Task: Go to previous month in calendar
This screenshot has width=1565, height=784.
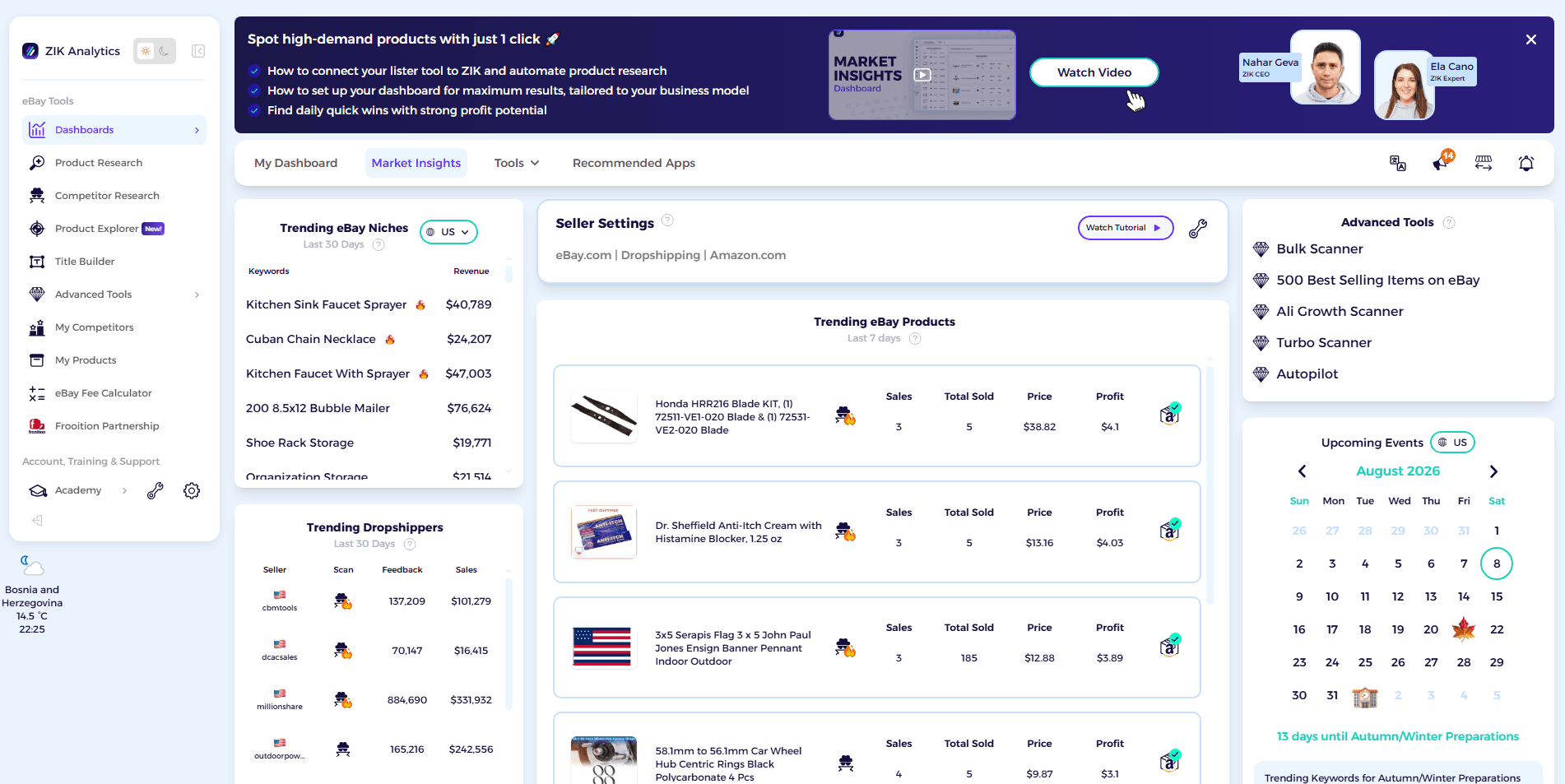Action: (1302, 471)
